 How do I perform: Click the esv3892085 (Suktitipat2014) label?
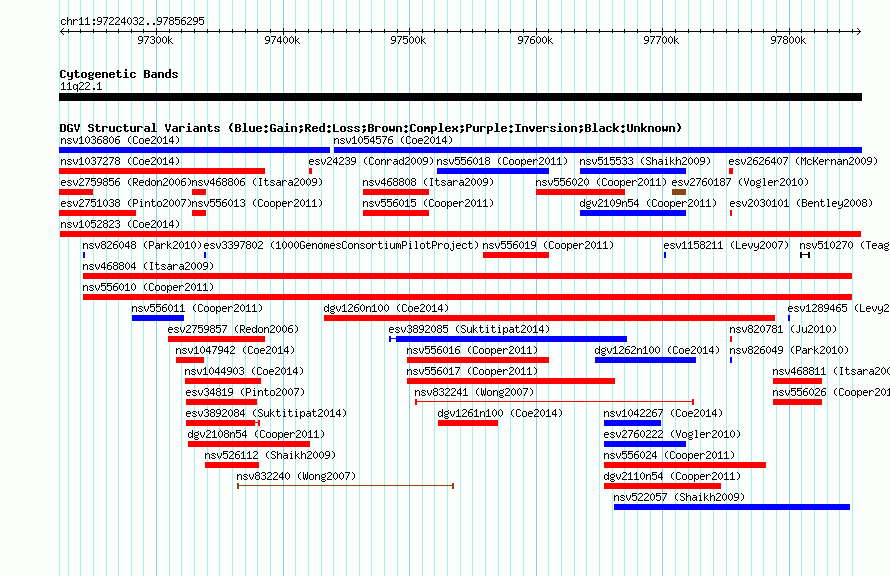tap(469, 329)
